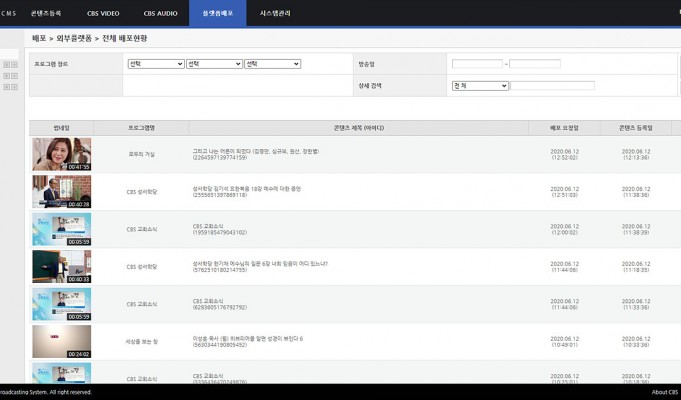Click the title 성서학당 김기석 요한복음 18강
The width and height of the screenshot is (681, 400).
point(246,189)
